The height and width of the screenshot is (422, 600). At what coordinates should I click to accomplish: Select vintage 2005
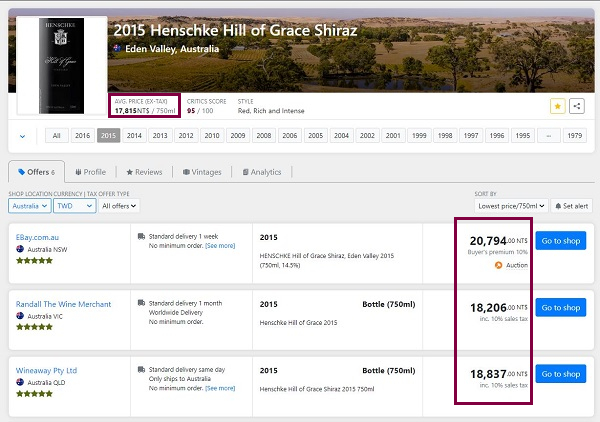(x=316, y=135)
